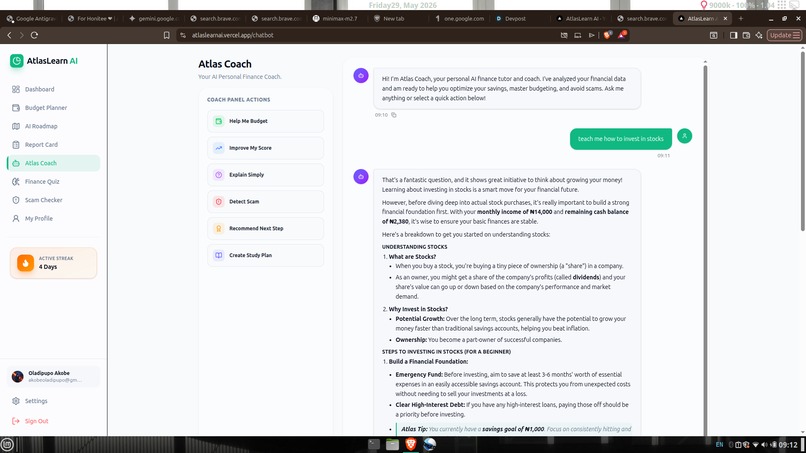Open the system menu button in taskbar

pyautogui.click(x=7, y=444)
